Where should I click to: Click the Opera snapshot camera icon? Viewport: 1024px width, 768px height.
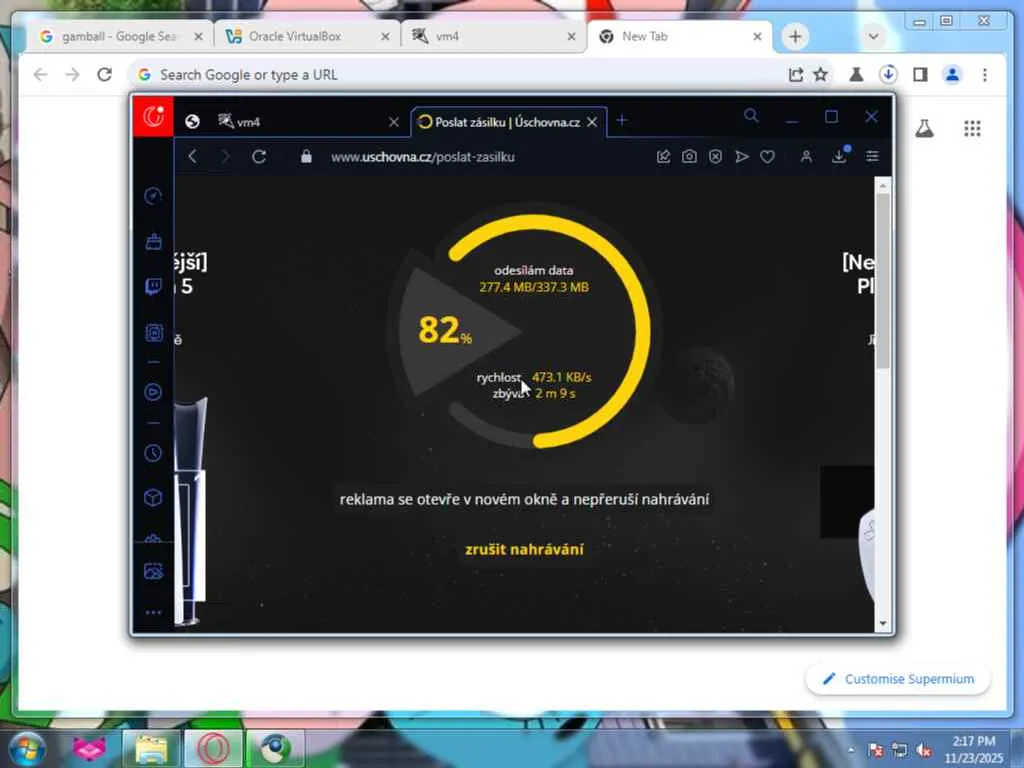tap(689, 157)
